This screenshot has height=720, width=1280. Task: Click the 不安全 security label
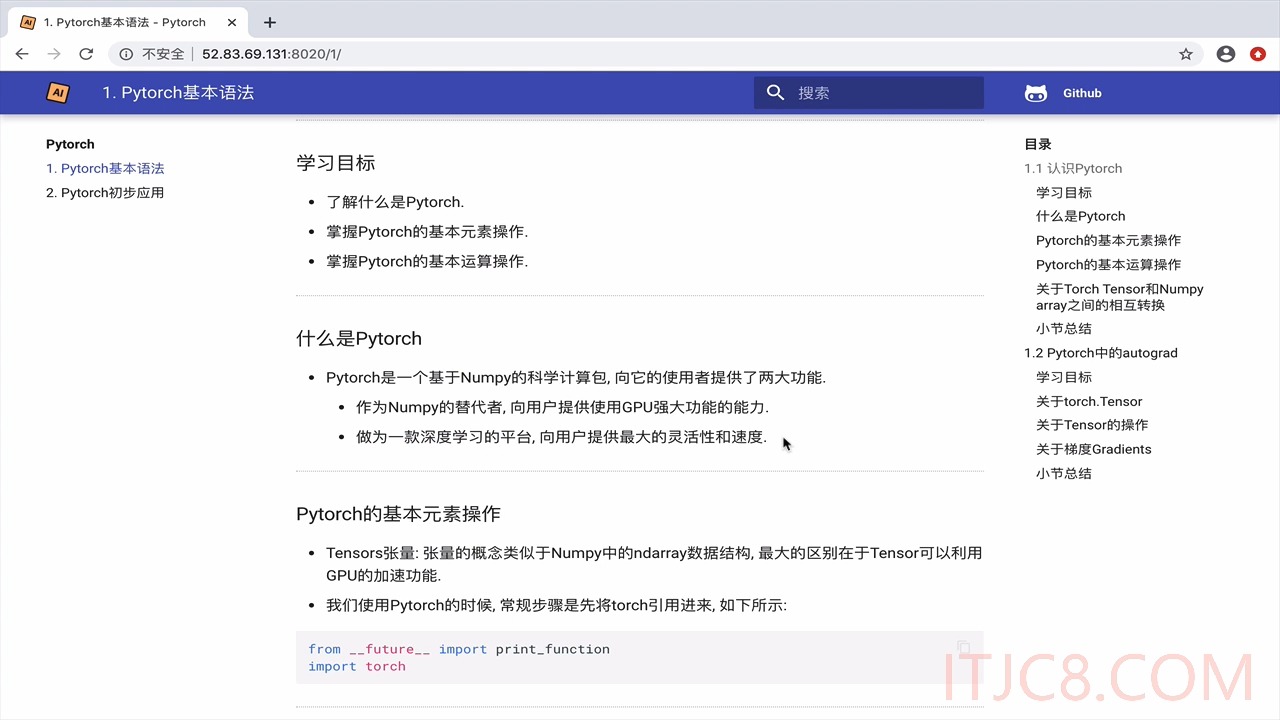(163, 54)
